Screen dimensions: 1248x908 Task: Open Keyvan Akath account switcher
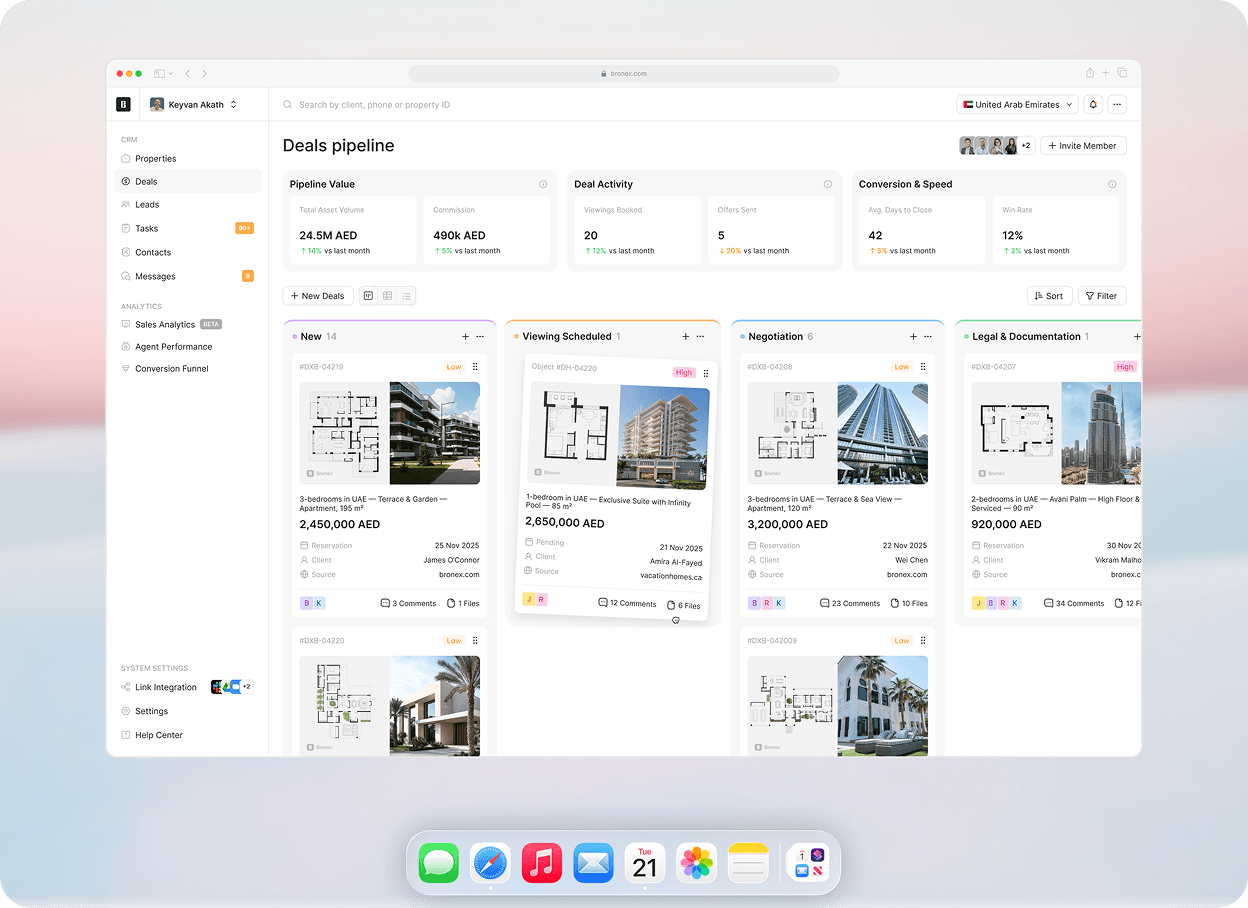194,104
